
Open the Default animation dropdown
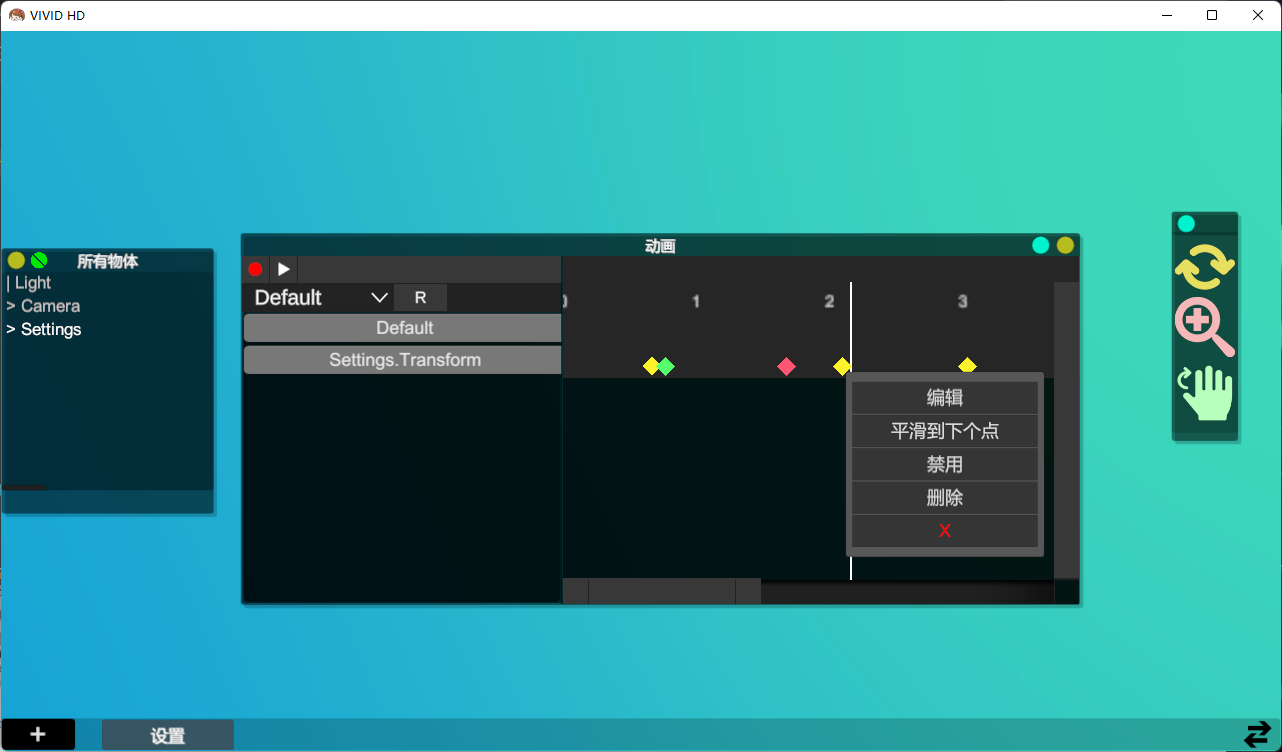pos(320,297)
